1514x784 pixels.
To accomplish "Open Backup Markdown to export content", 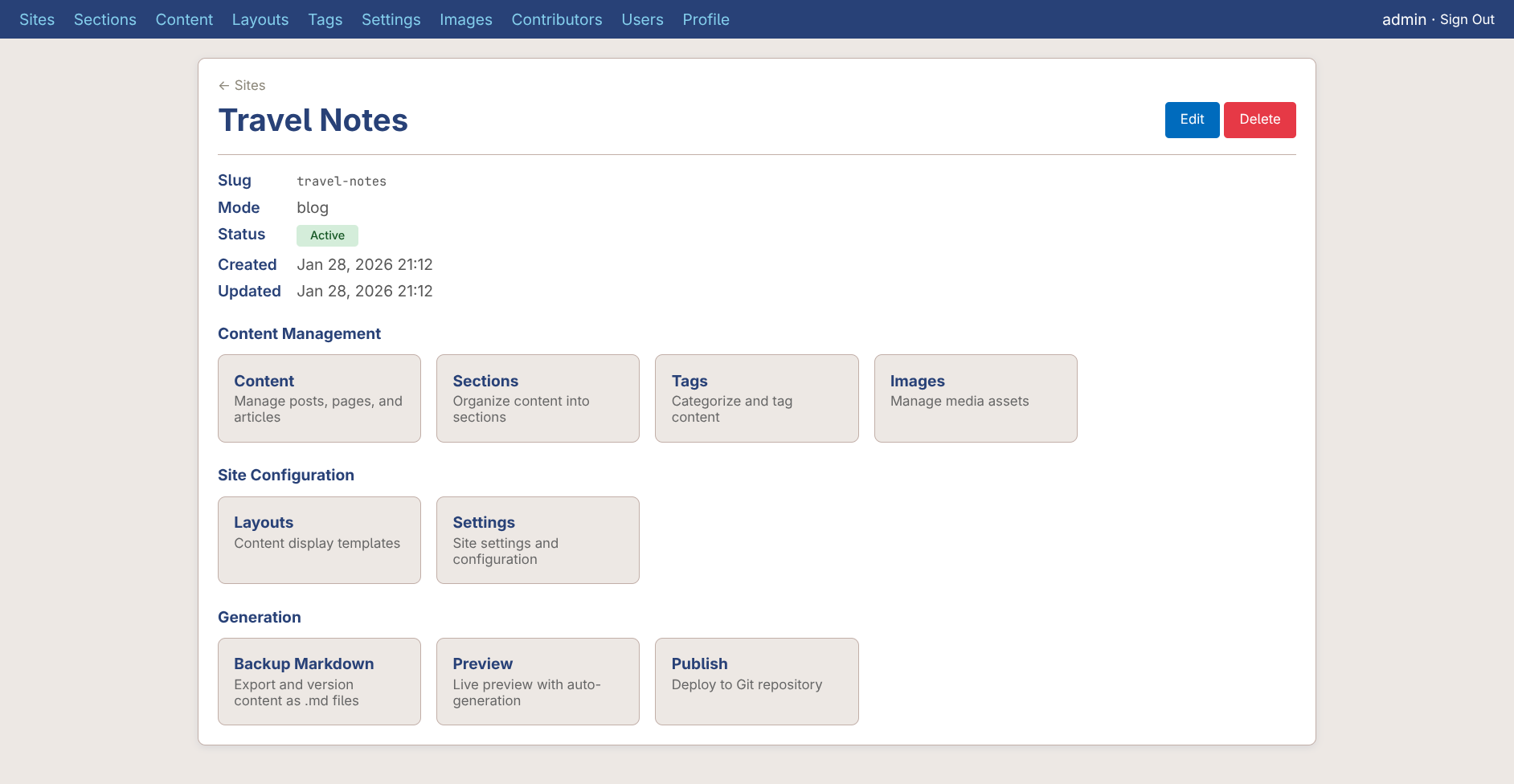I will click(319, 681).
